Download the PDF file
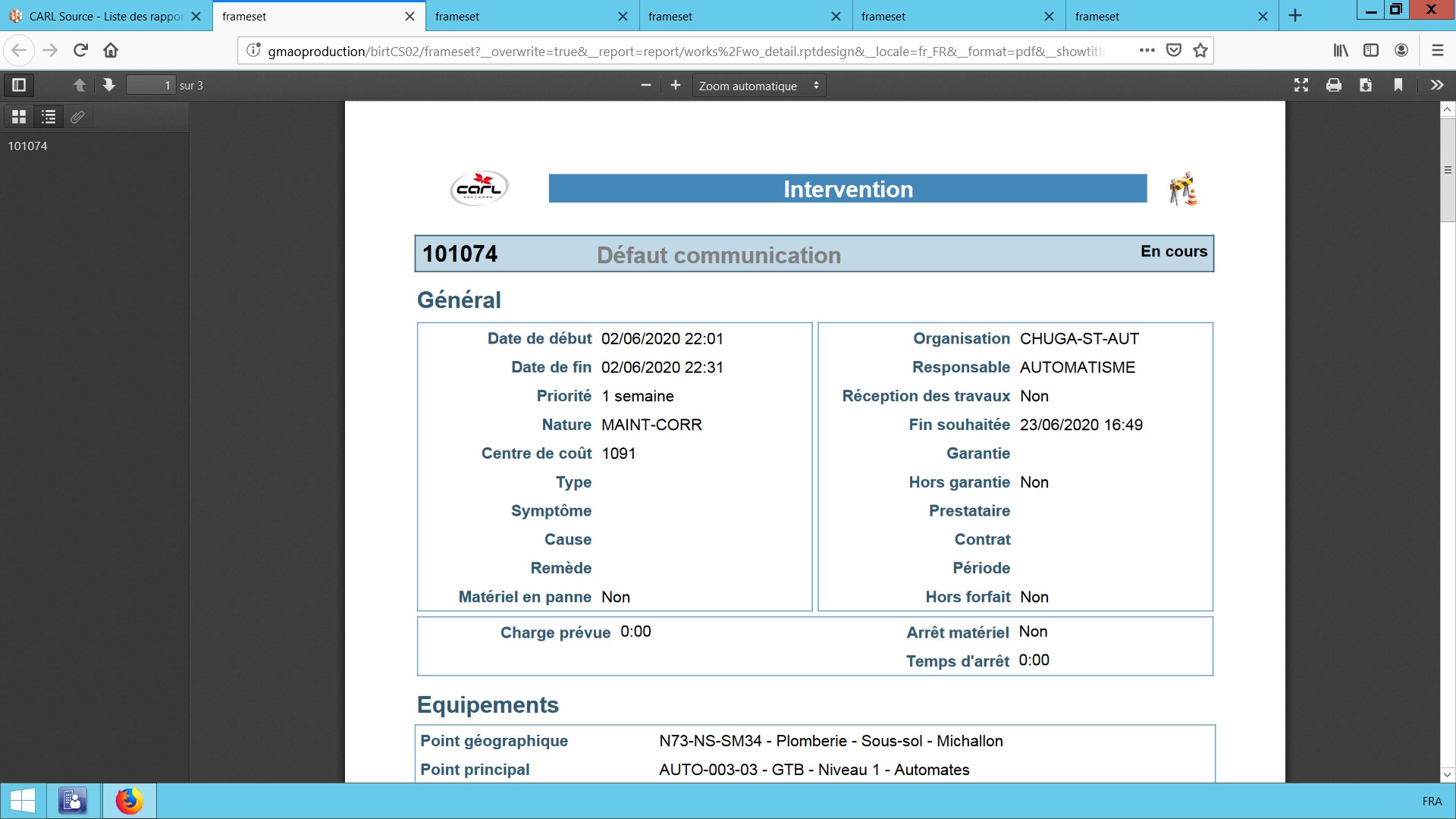The height and width of the screenshot is (819, 1456). (1366, 85)
